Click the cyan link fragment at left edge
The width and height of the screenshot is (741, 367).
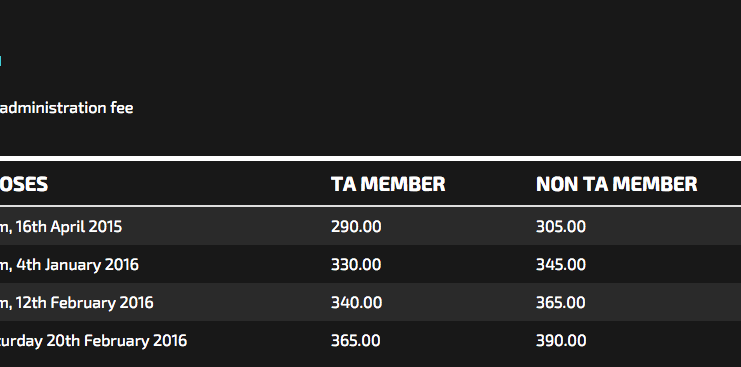[0, 61]
